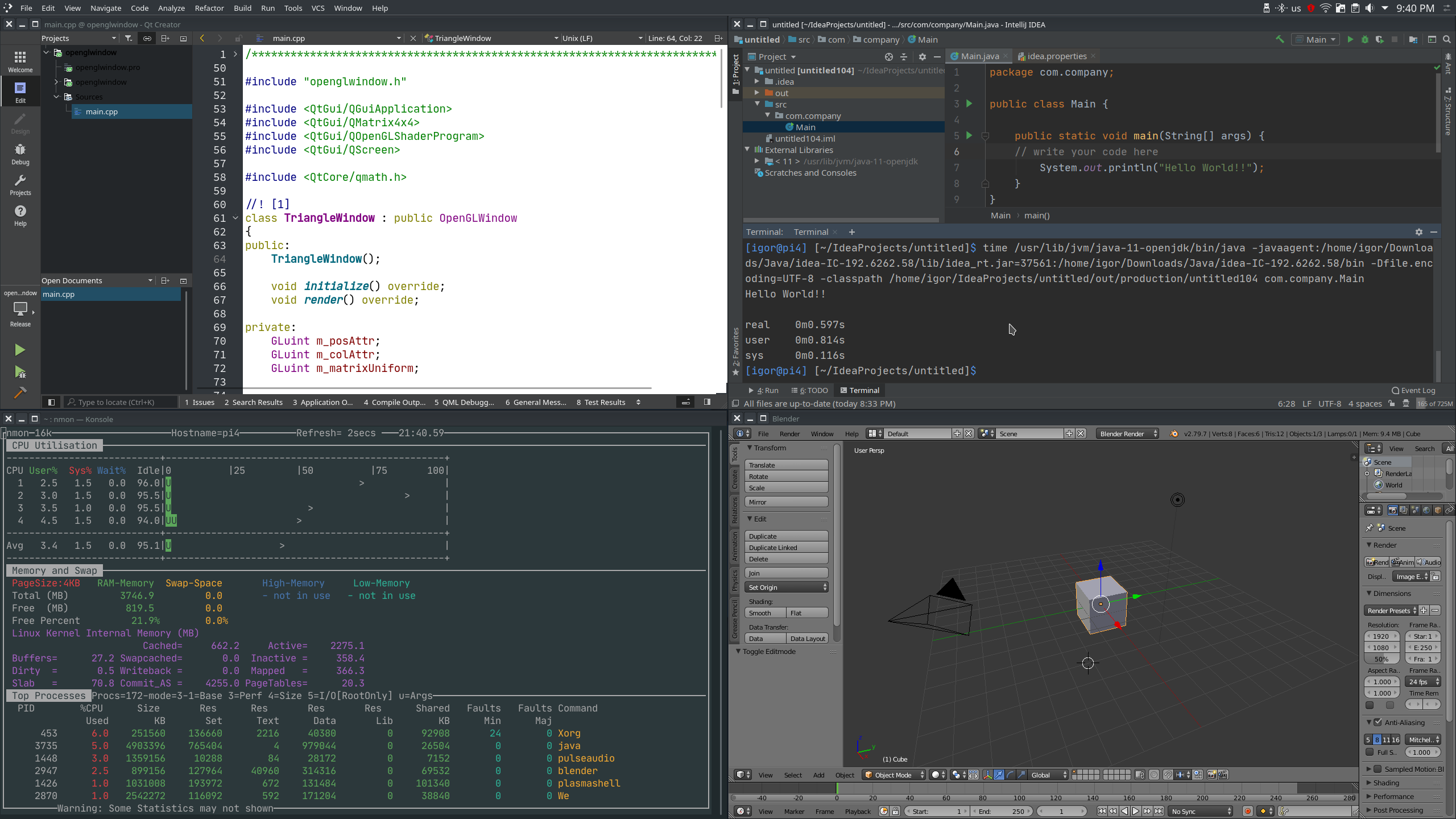1456x819 pixels.
Task: Click the filter tree icon in Qt Projects pane
Action: (129, 38)
